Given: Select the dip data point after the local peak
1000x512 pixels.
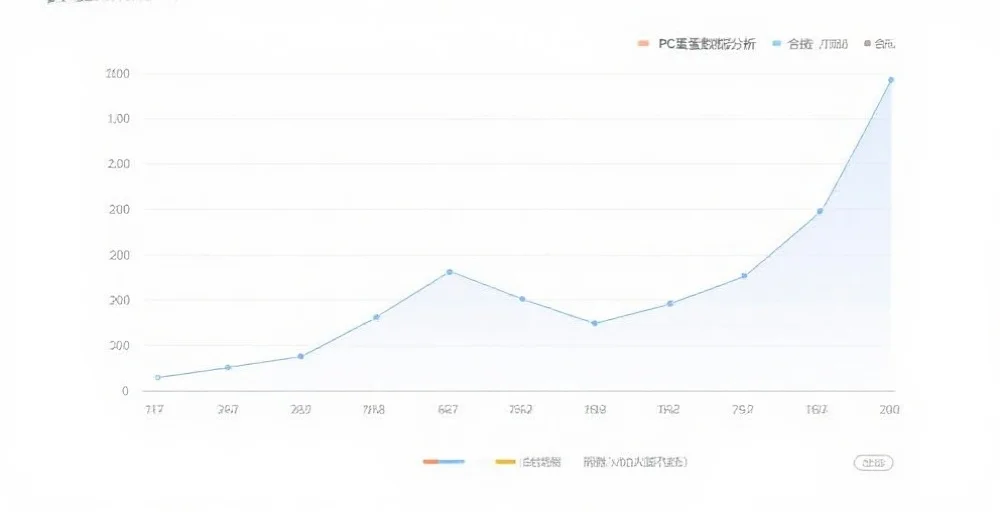Looking at the screenshot, I should 594,323.
